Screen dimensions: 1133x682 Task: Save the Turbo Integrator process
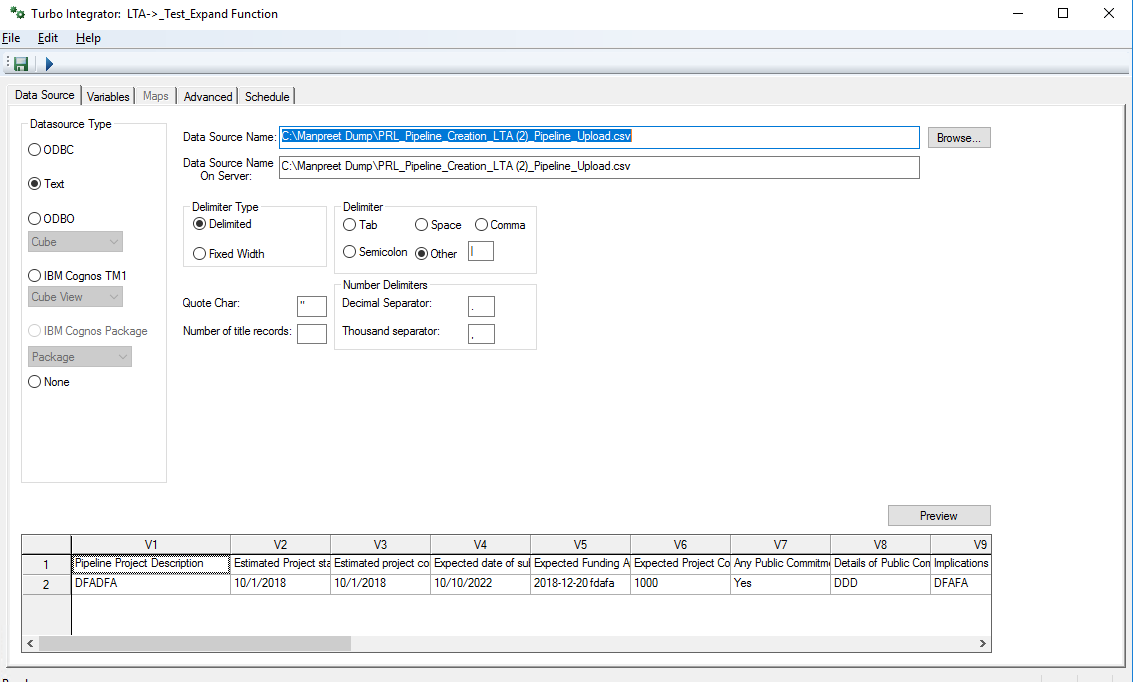19,63
